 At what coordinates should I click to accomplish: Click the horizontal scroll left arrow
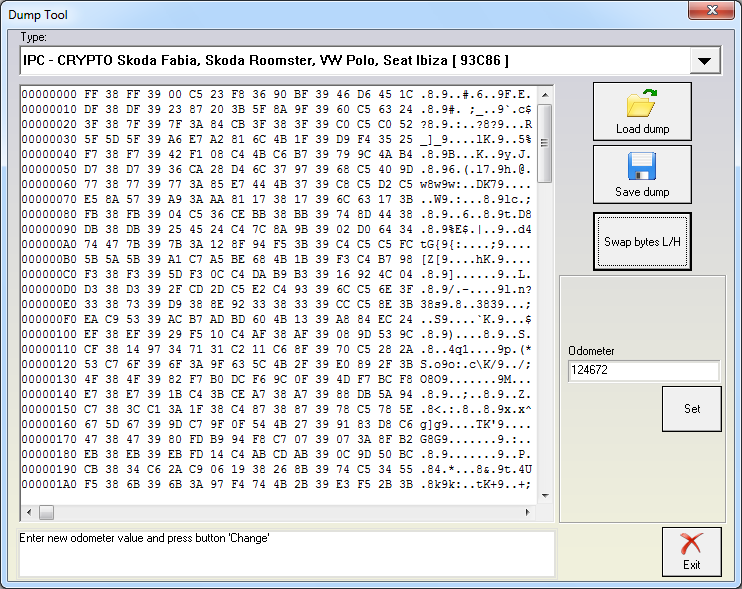pos(29,512)
